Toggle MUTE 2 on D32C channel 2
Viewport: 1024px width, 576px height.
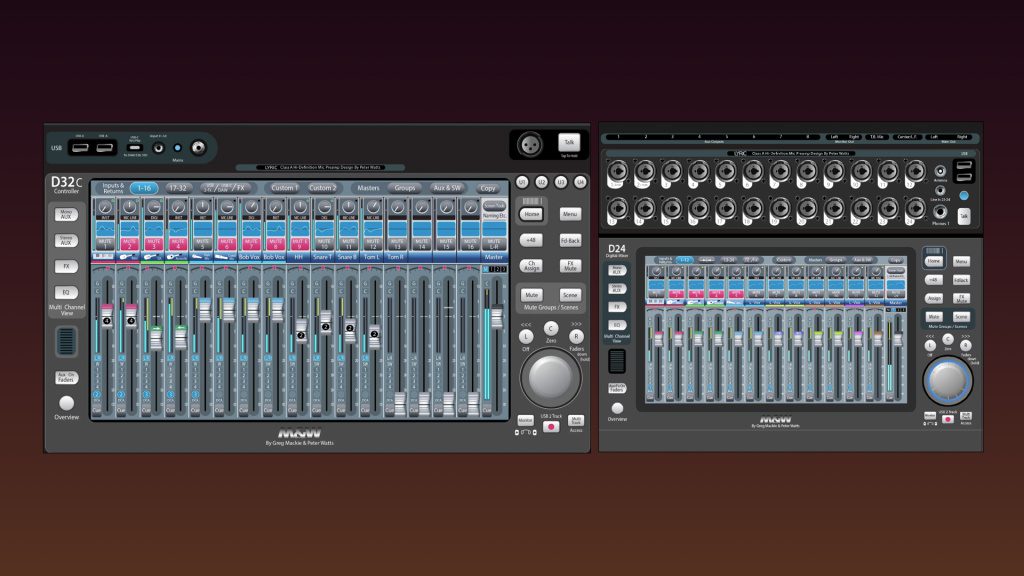click(x=129, y=244)
